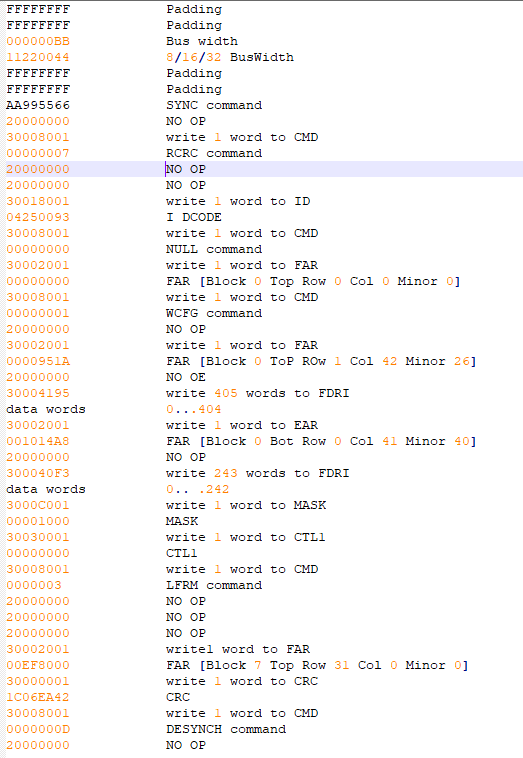Viewport: 523px width, 758px height.
Task: Click the range text "0...404"
Action: tap(194, 408)
